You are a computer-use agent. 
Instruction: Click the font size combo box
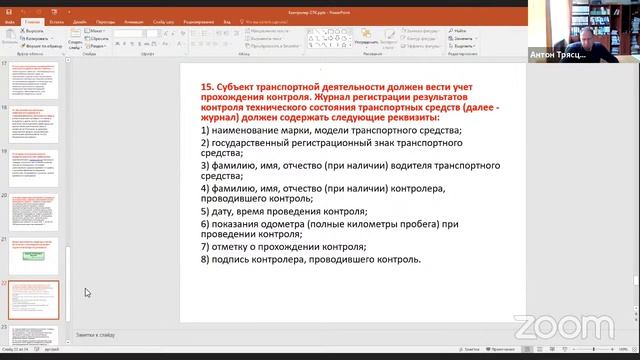tap(152, 33)
